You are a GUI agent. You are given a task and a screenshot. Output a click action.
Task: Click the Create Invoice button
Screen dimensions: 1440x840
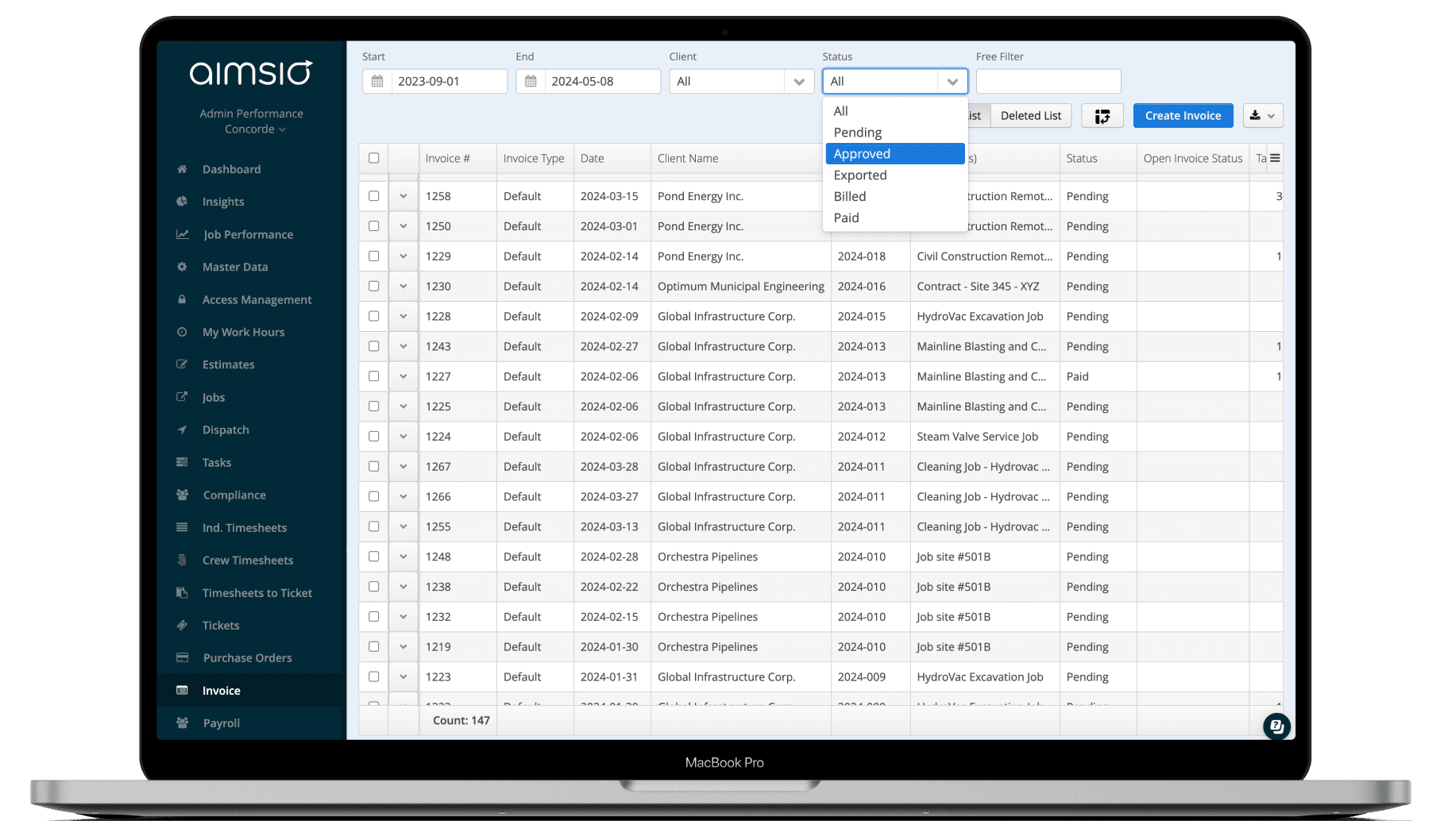click(x=1183, y=116)
